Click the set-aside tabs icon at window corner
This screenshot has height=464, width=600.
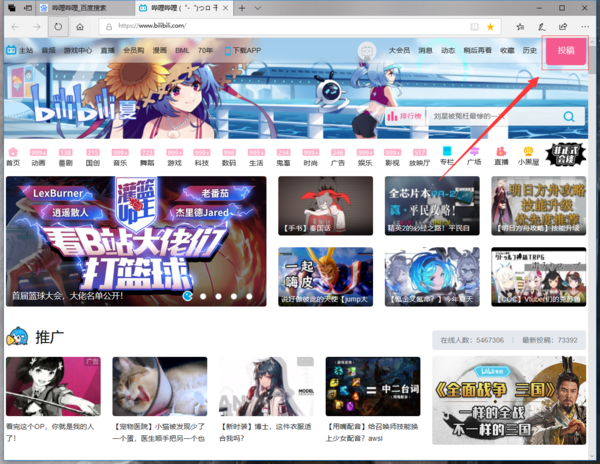tap(12, 8)
